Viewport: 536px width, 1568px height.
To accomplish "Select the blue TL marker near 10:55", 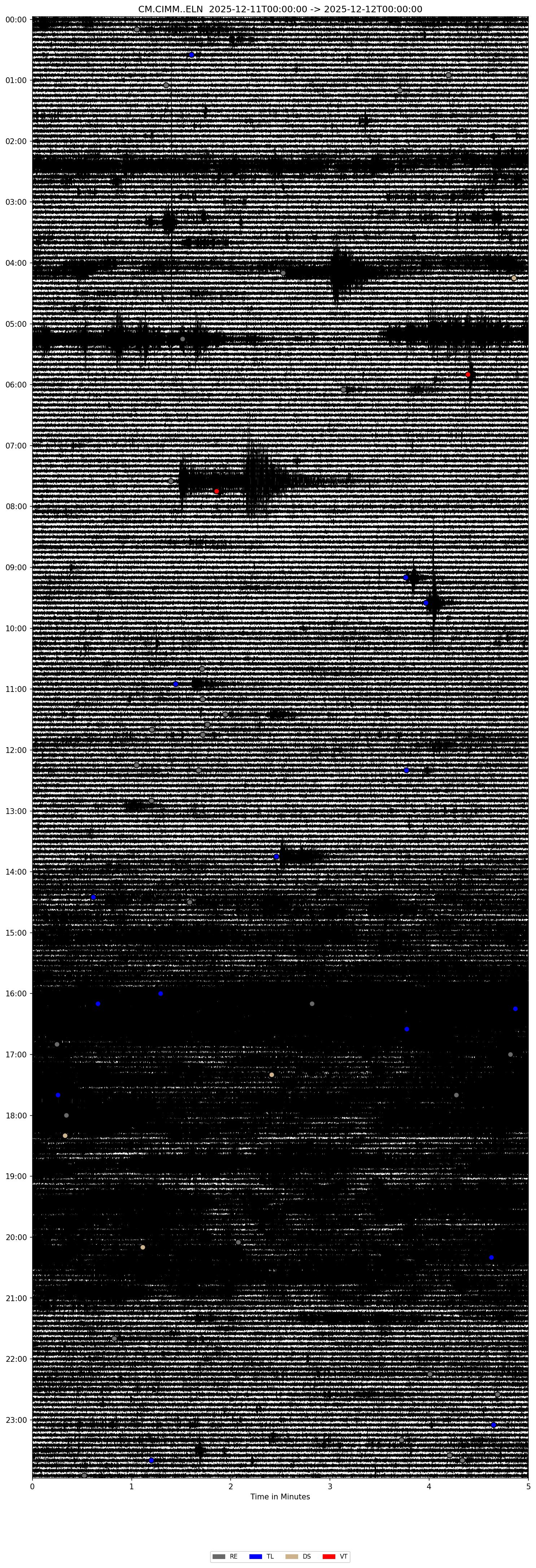I will [176, 684].
